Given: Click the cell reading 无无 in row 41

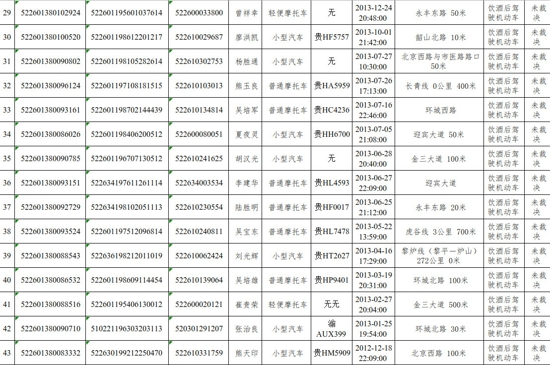Looking at the screenshot, I should [x=331, y=304].
